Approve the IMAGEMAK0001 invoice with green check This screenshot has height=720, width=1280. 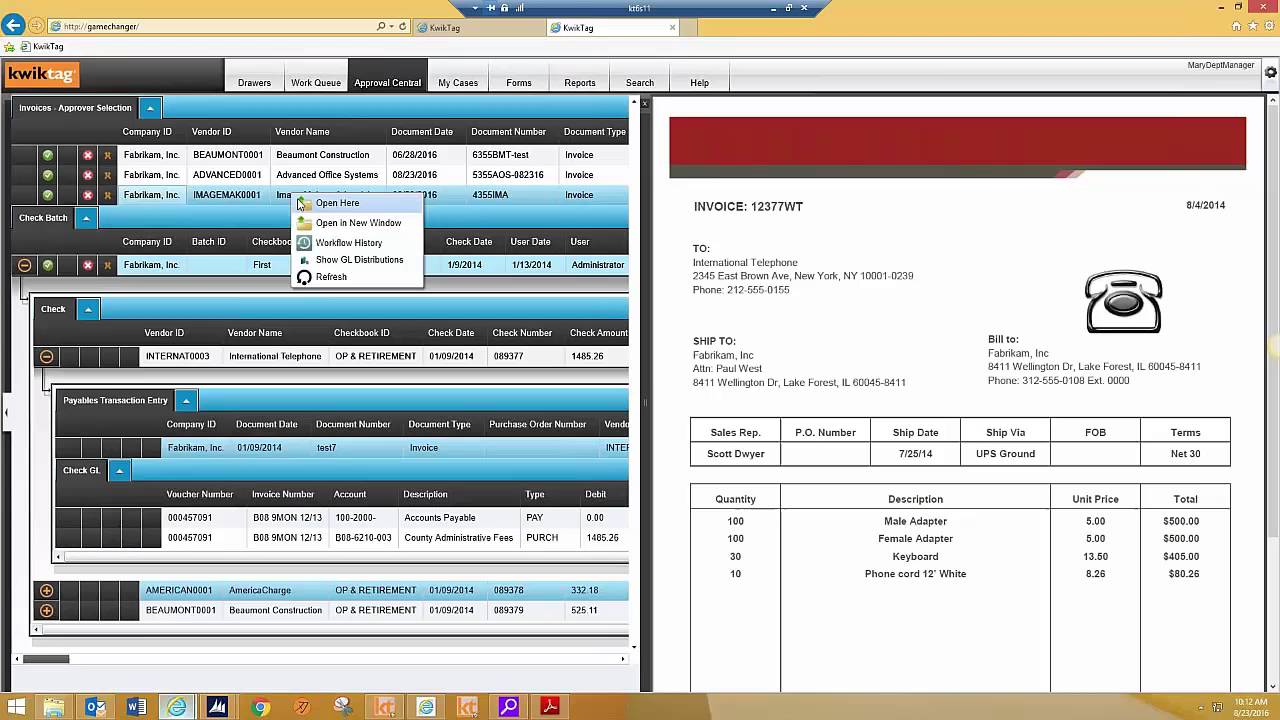click(47, 195)
